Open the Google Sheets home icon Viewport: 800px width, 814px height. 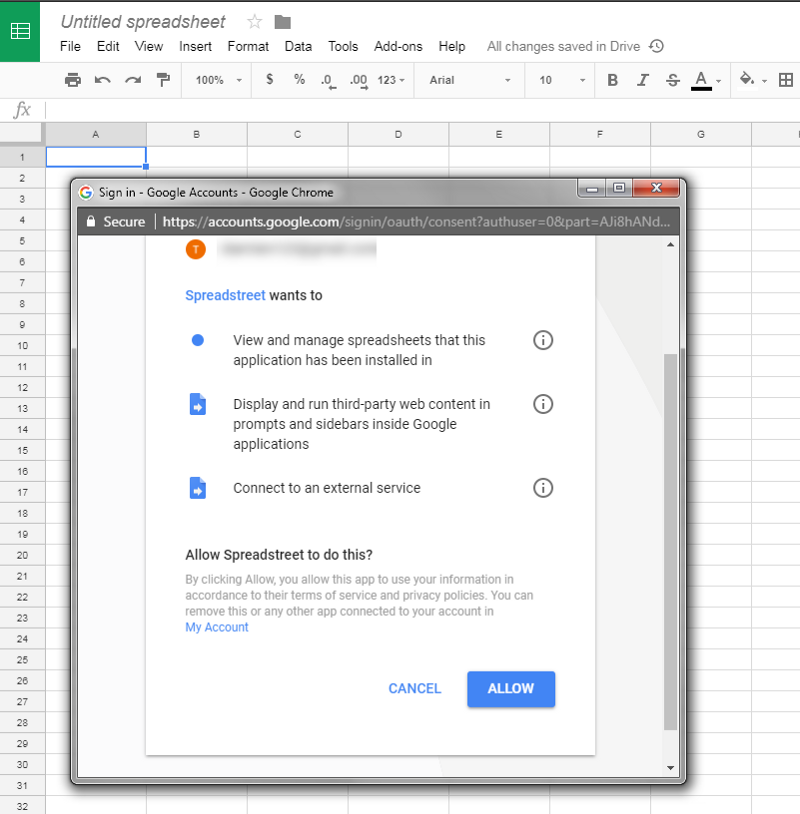tap(20, 31)
